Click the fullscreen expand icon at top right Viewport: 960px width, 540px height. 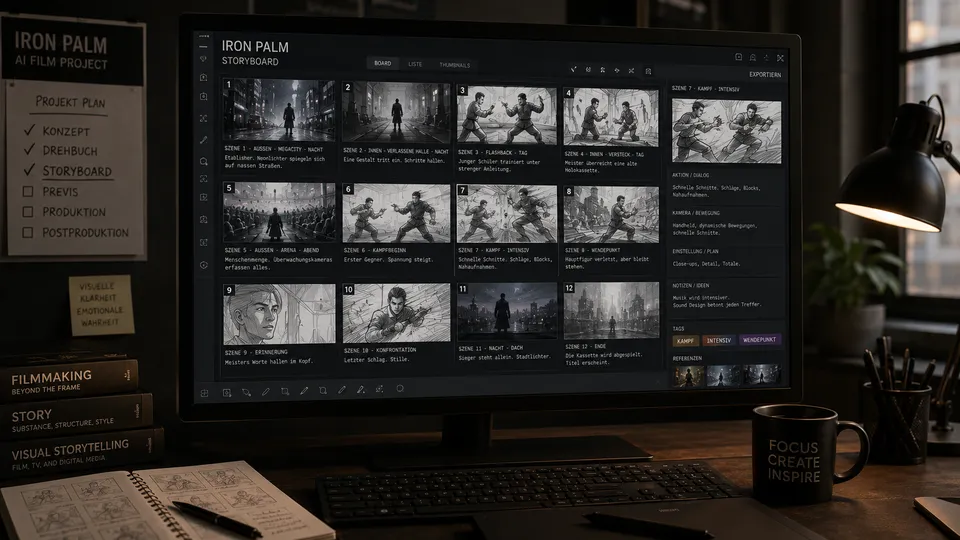click(781, 58)
